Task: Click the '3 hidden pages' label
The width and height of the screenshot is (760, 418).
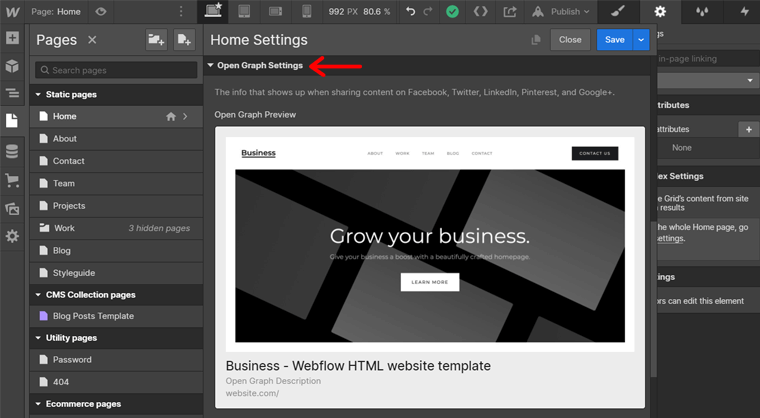Action: [159, 228]
